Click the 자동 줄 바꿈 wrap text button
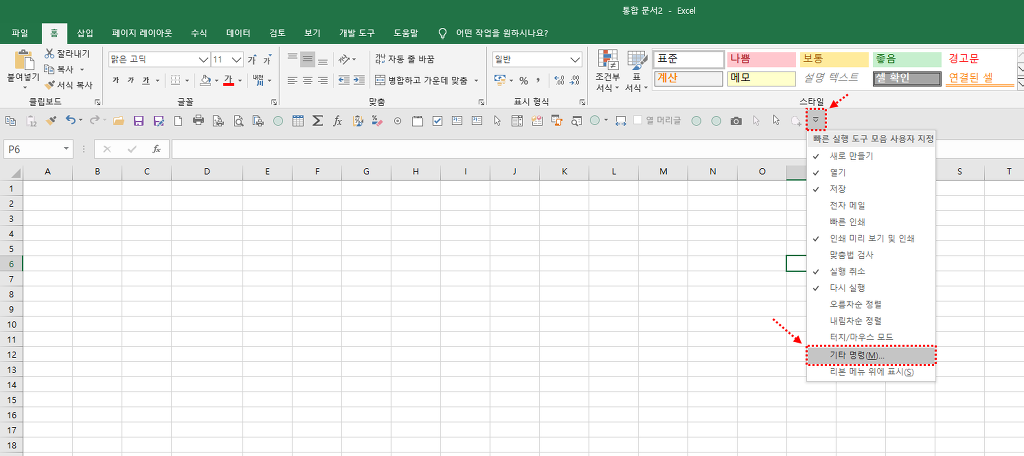 point(403,59)
